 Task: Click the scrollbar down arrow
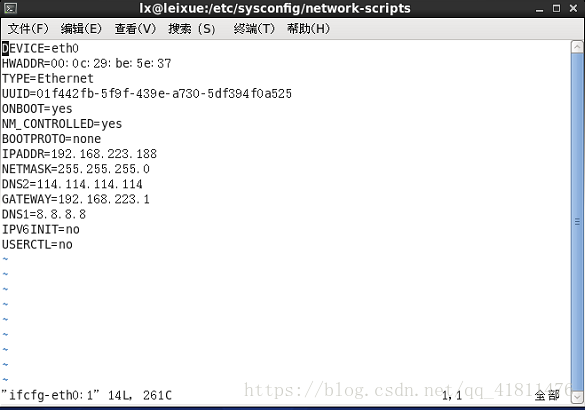coord(577,397)
